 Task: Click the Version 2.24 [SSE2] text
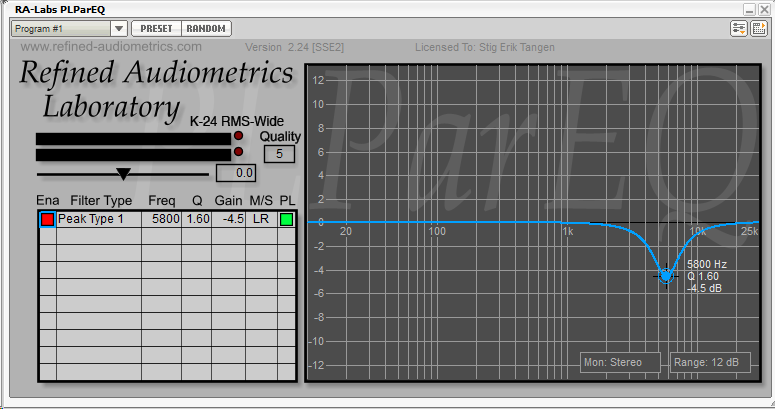[295, 47]
